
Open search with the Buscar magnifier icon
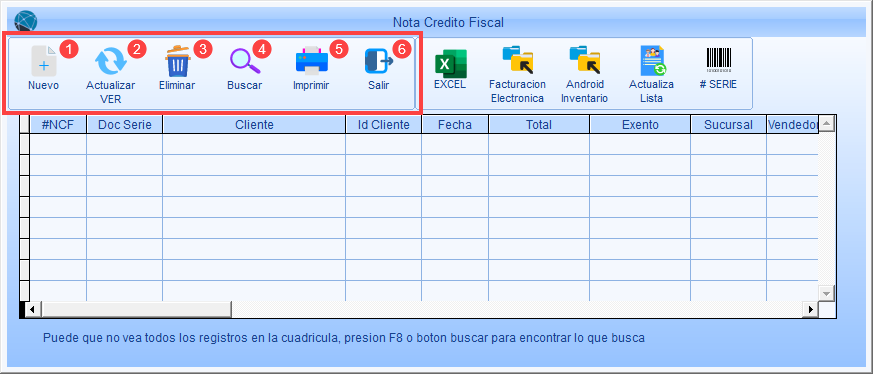pyautogui.click(x=244, y=61)
